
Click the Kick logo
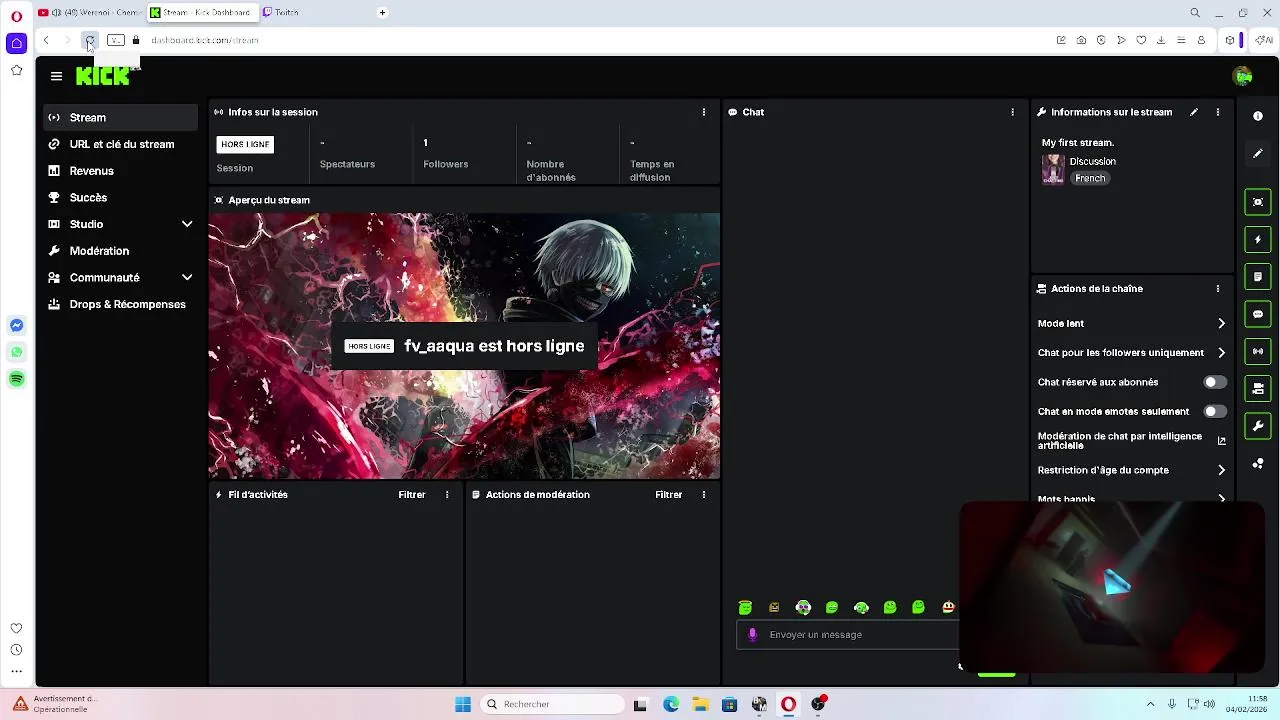click(x=103, y=76)
